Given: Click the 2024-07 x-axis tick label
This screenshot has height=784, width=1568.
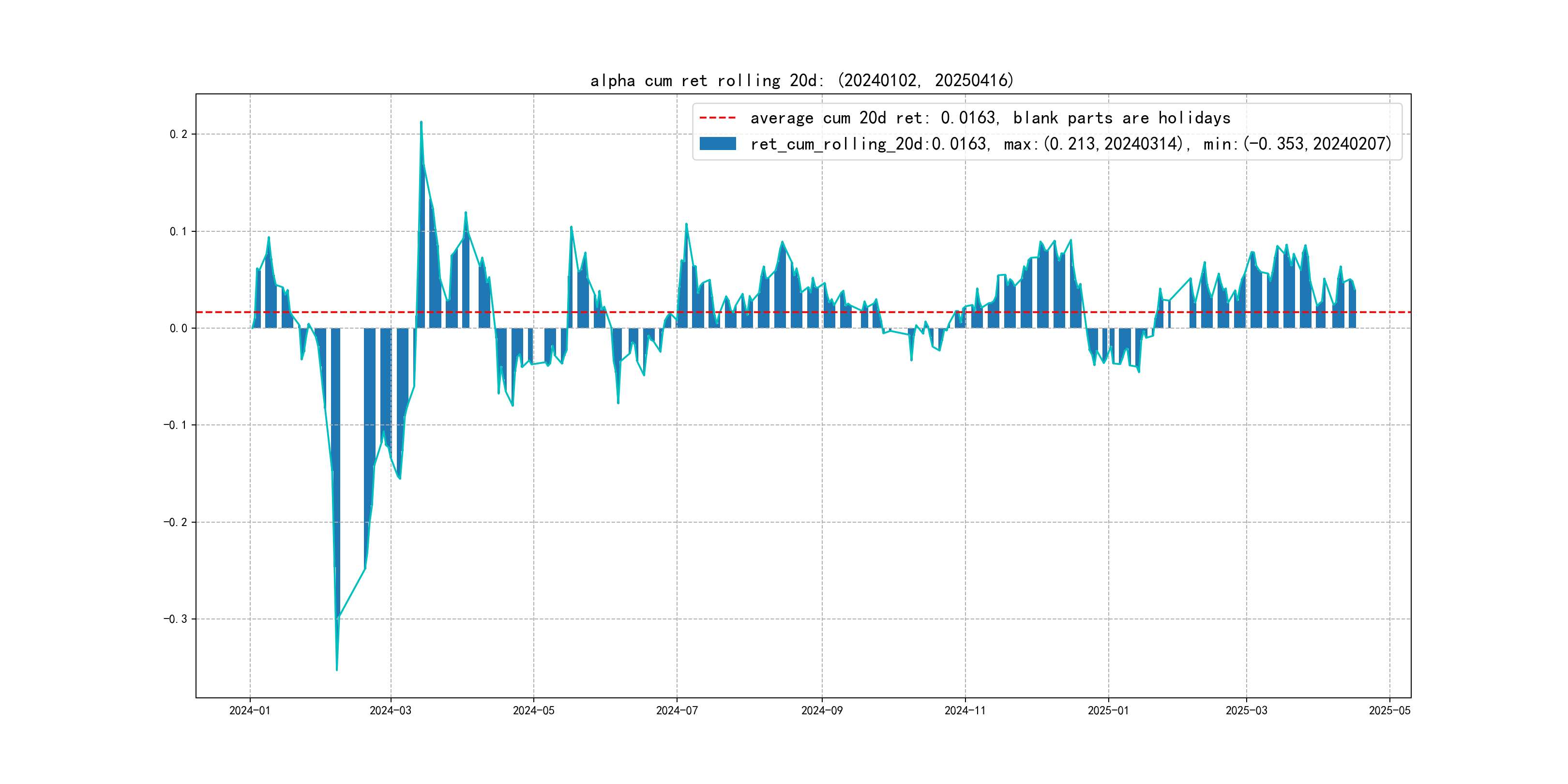Looking at the screenshot, I should [x=677, y=710].
